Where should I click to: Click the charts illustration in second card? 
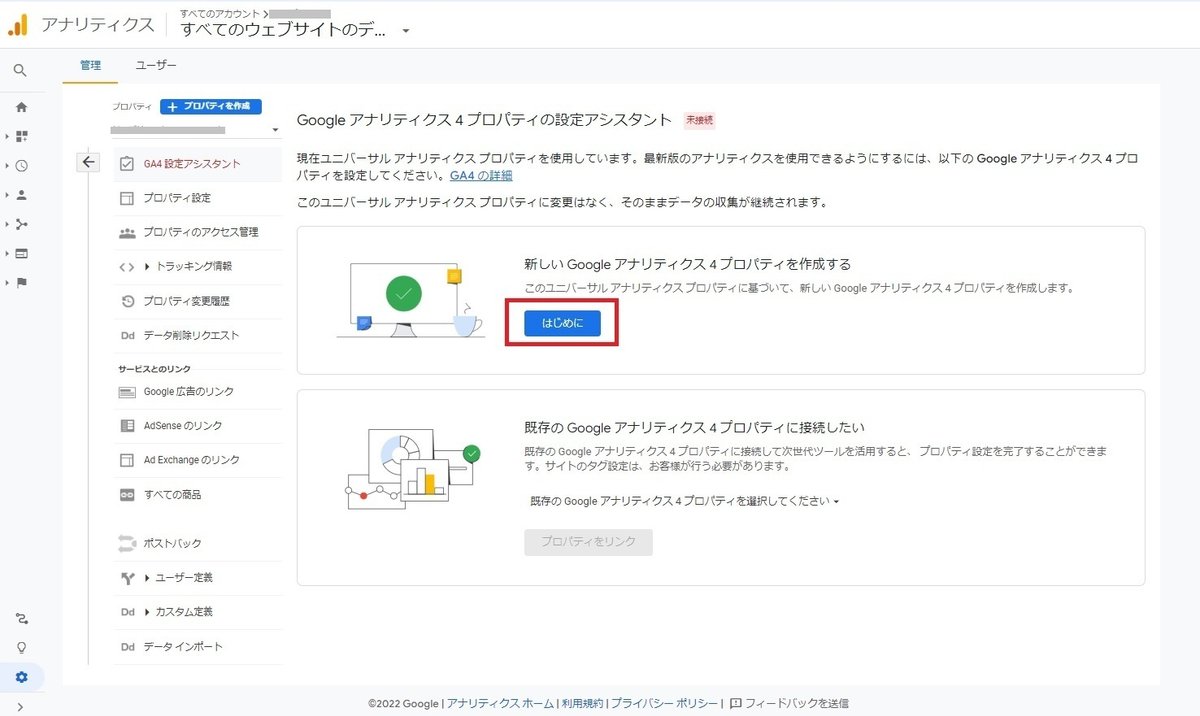412,468
